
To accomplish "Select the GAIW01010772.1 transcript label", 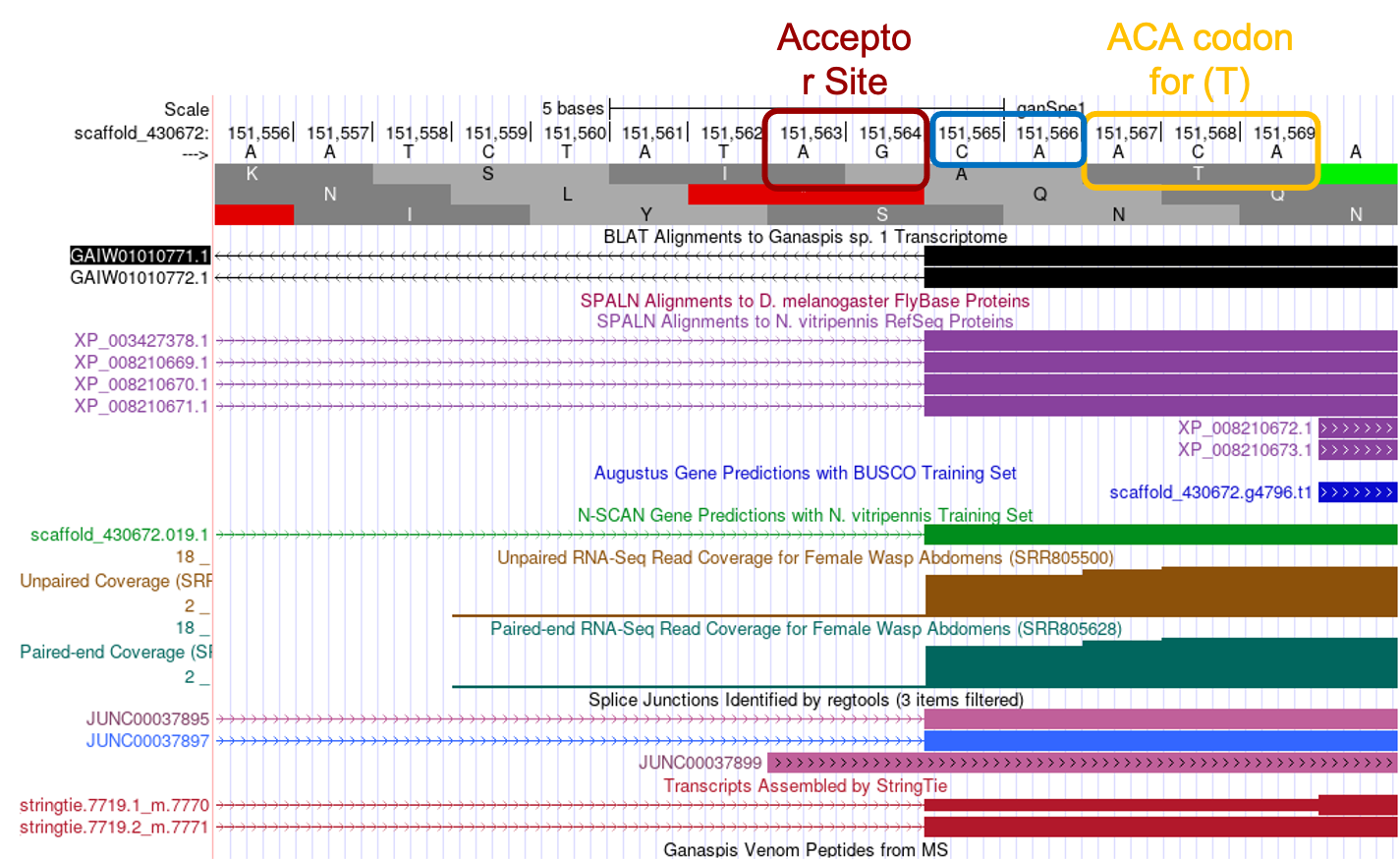I will (140, 278).
